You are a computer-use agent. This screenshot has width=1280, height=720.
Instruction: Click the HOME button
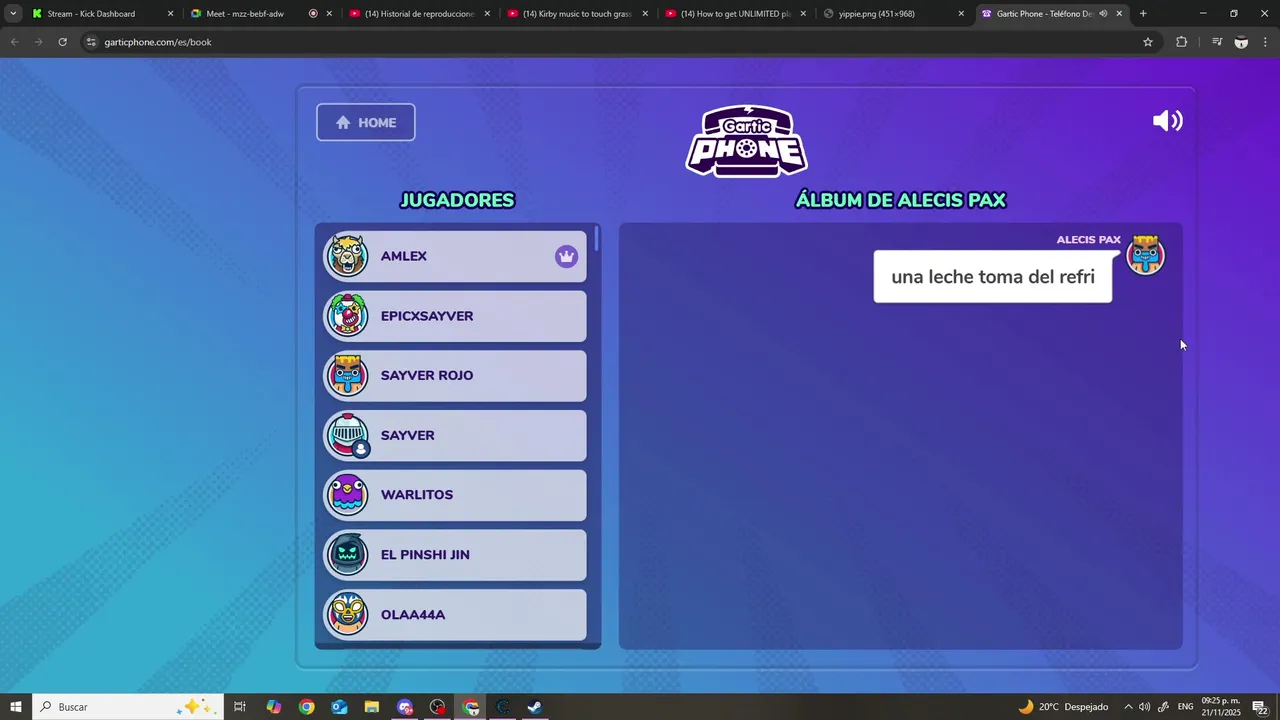366,122
